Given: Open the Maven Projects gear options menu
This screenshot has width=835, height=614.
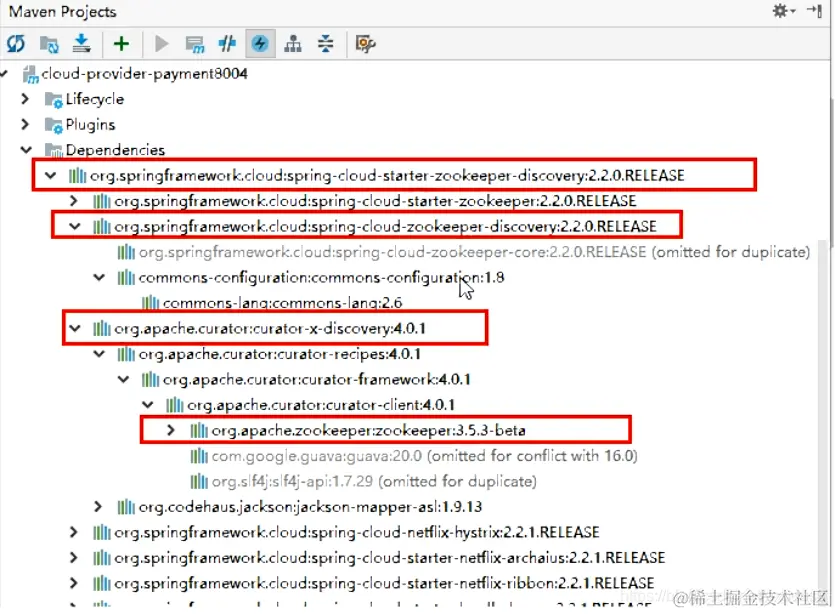Looking at the screenshot, I should click(x=783, y=11).
